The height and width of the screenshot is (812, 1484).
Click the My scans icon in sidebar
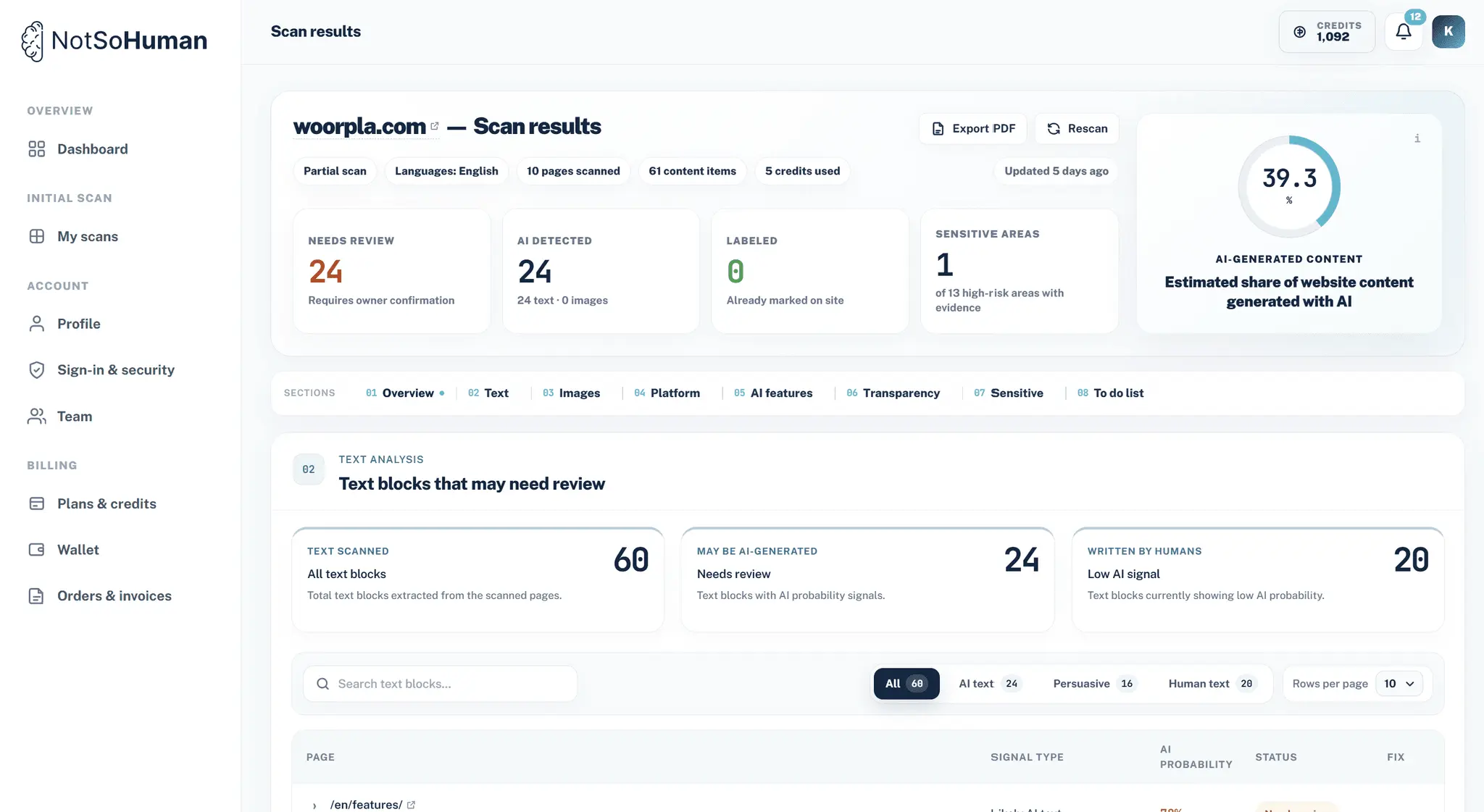coord(36,237)
